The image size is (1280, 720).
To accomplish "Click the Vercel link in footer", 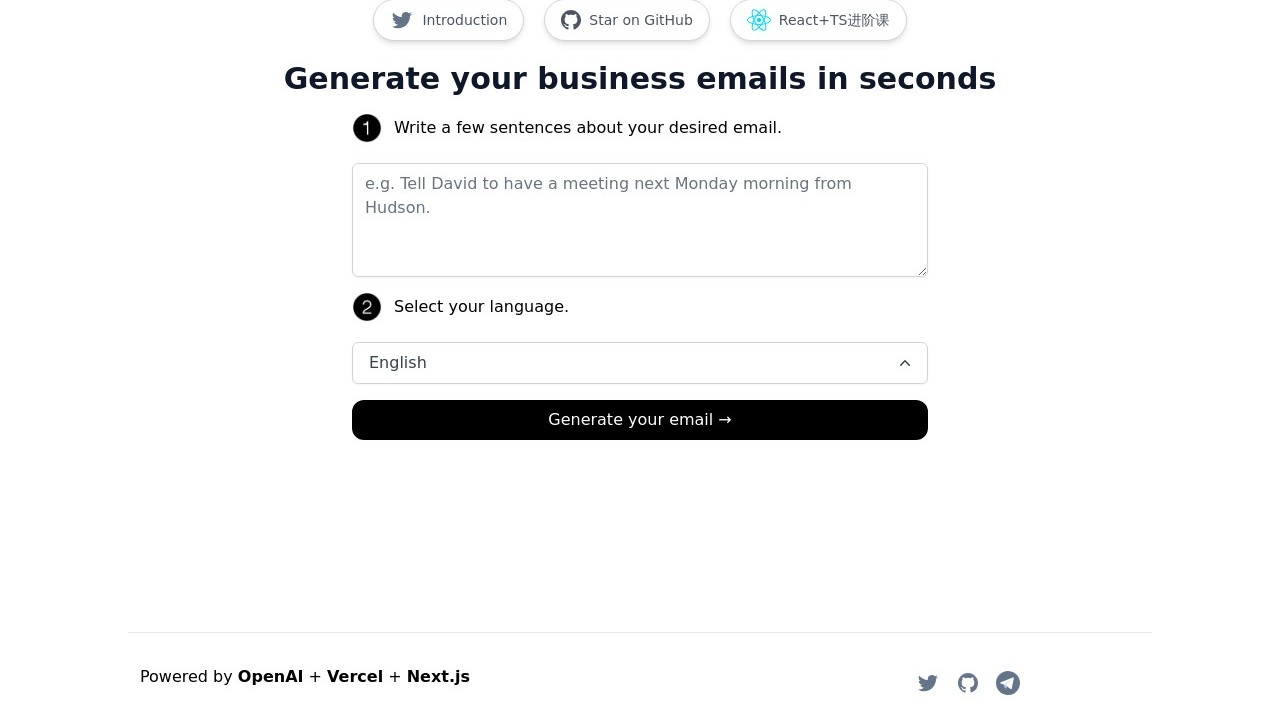I will tap(355, 677).
